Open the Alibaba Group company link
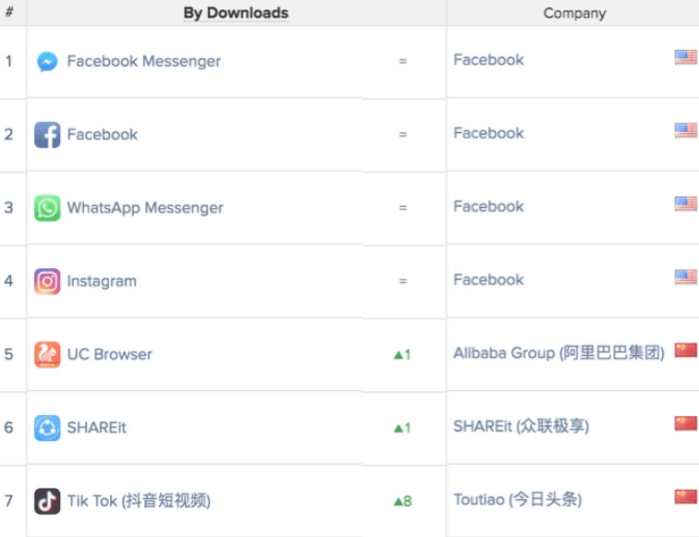The image size is (699, 537). click(x=559, y=353)
